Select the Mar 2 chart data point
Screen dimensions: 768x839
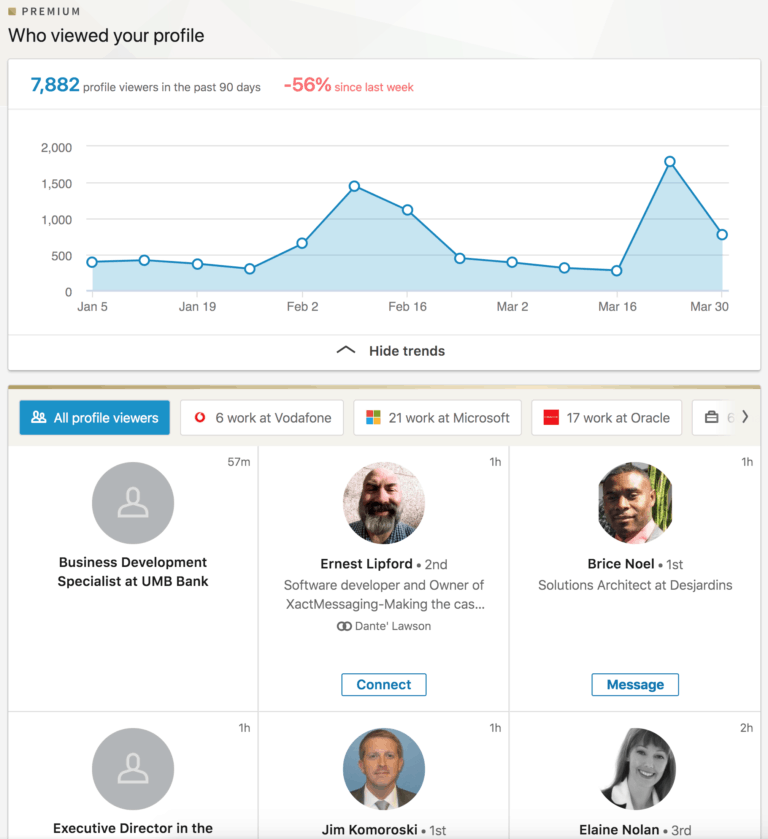(x=512, y=262)
